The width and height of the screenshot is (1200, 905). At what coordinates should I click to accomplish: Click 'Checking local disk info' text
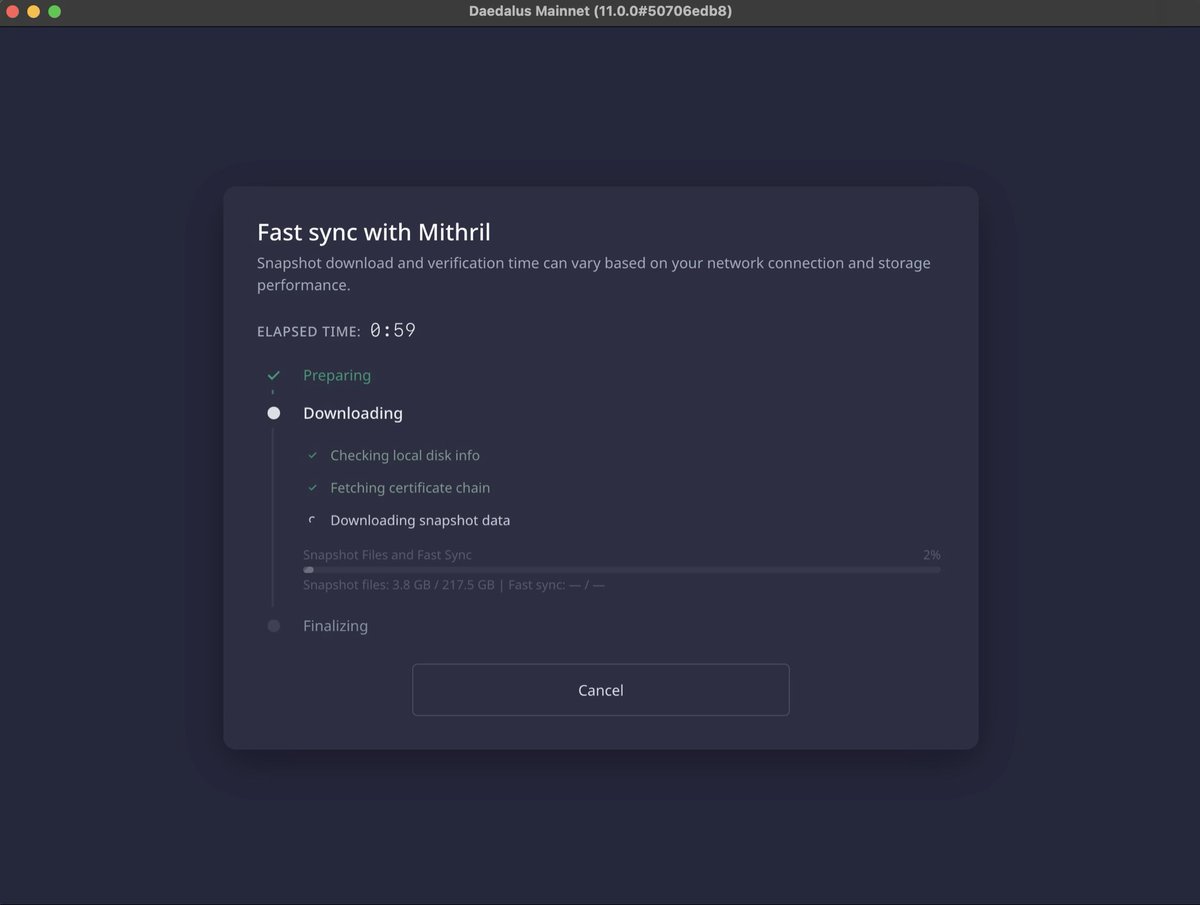click(405, 455)
